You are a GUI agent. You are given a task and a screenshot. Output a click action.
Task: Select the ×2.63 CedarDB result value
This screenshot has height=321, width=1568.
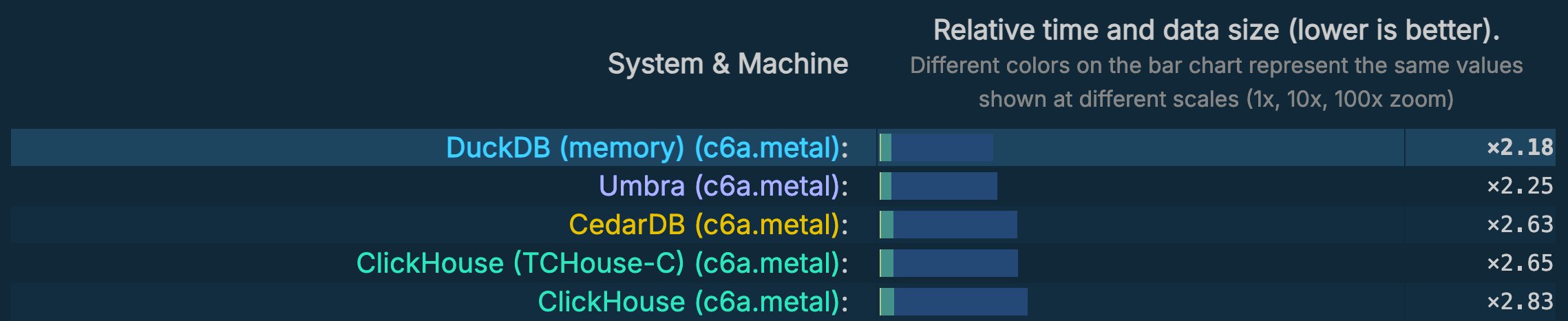[1520, 225]
